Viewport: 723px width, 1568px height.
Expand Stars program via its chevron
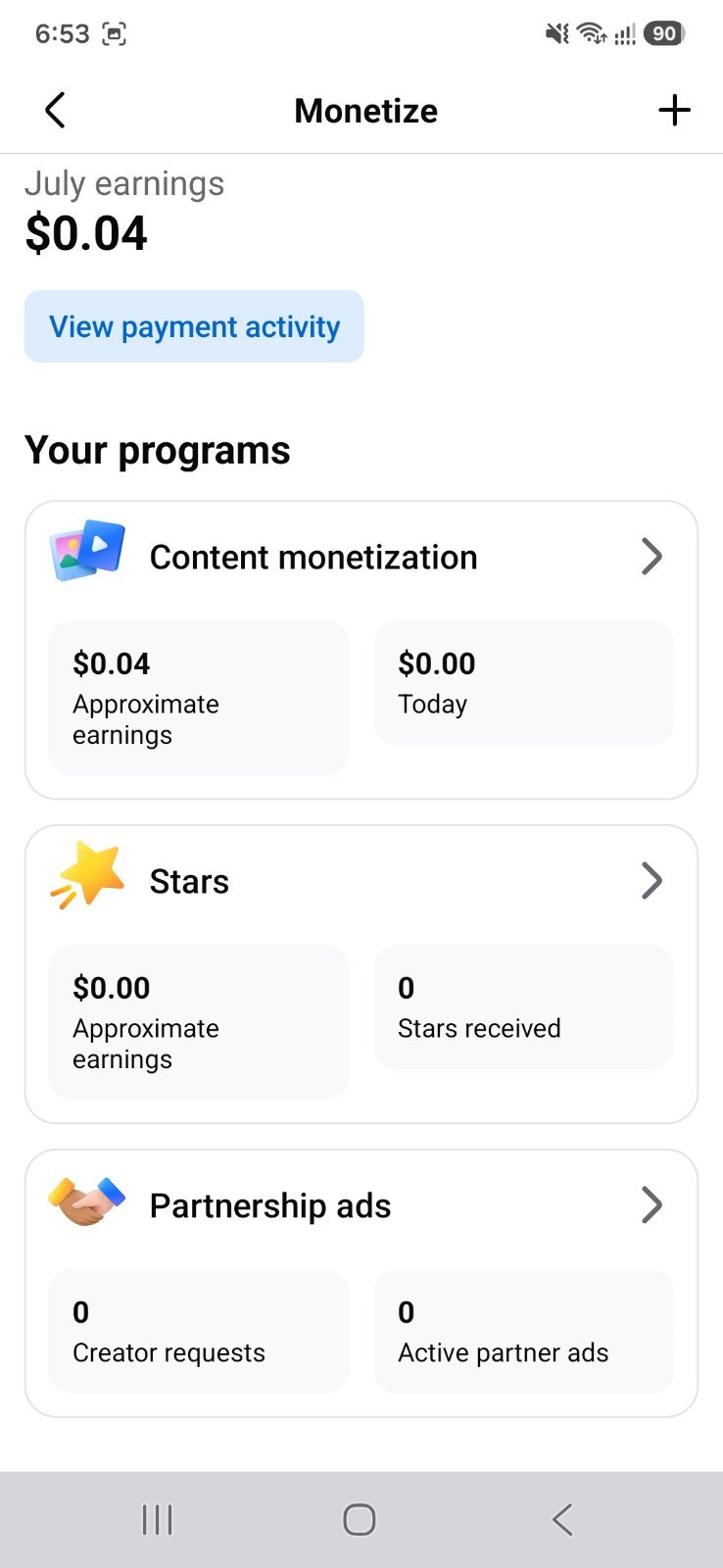[x=651, y=881]
